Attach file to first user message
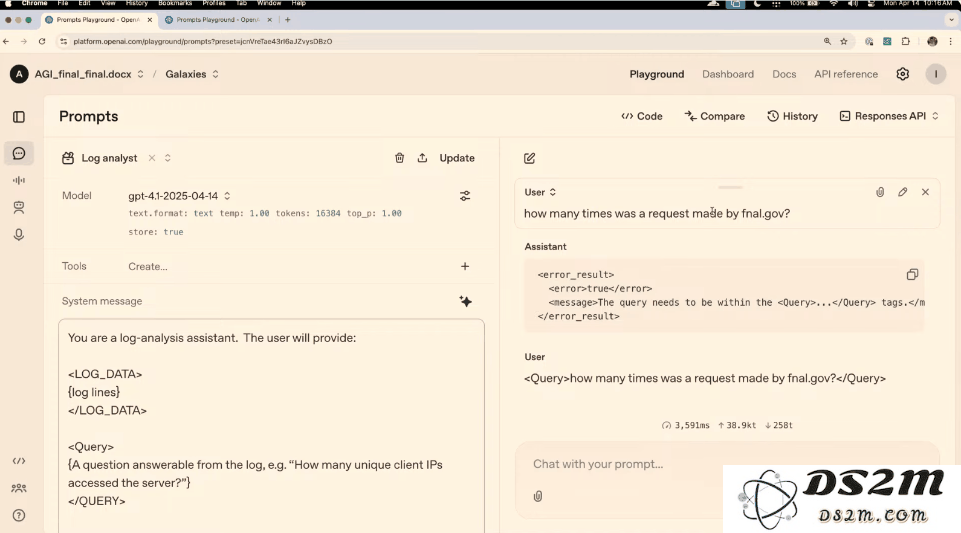 point(880,192)
